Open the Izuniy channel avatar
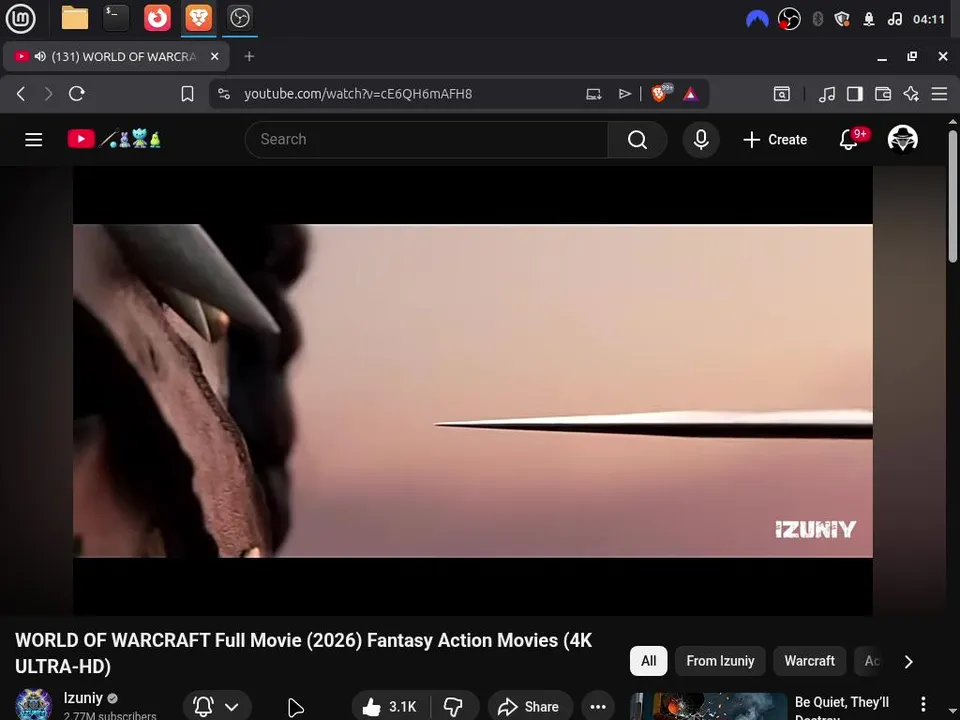The image size is (960, 720). coord(33,705)
